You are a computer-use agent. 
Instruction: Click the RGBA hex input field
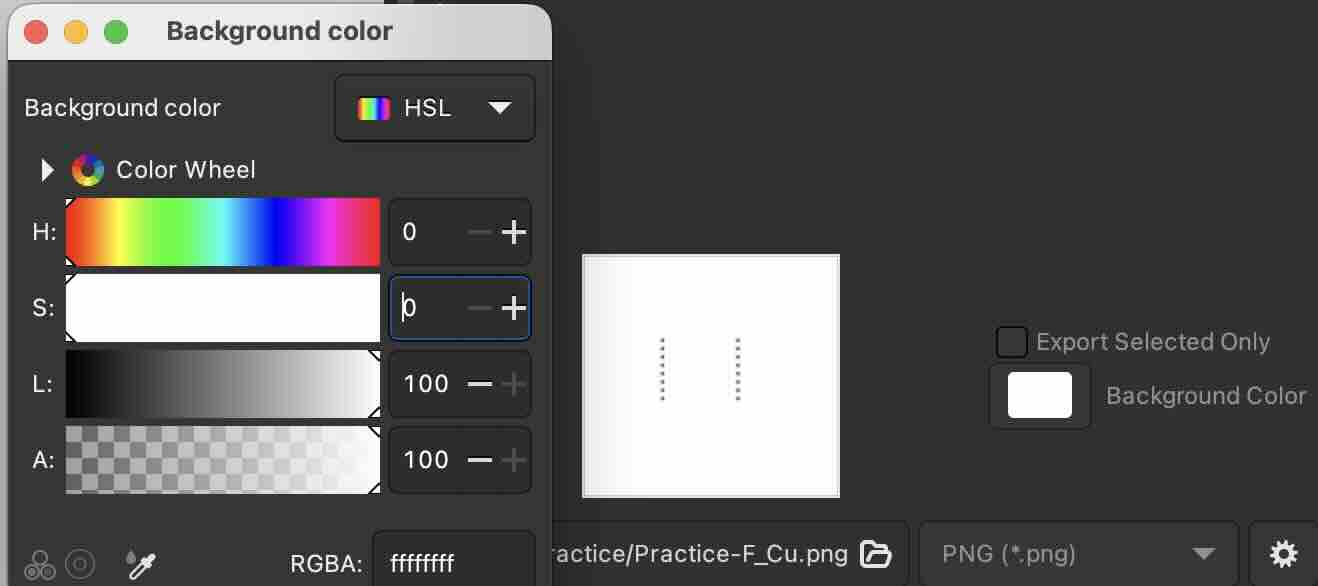click(x=453, y=564)
